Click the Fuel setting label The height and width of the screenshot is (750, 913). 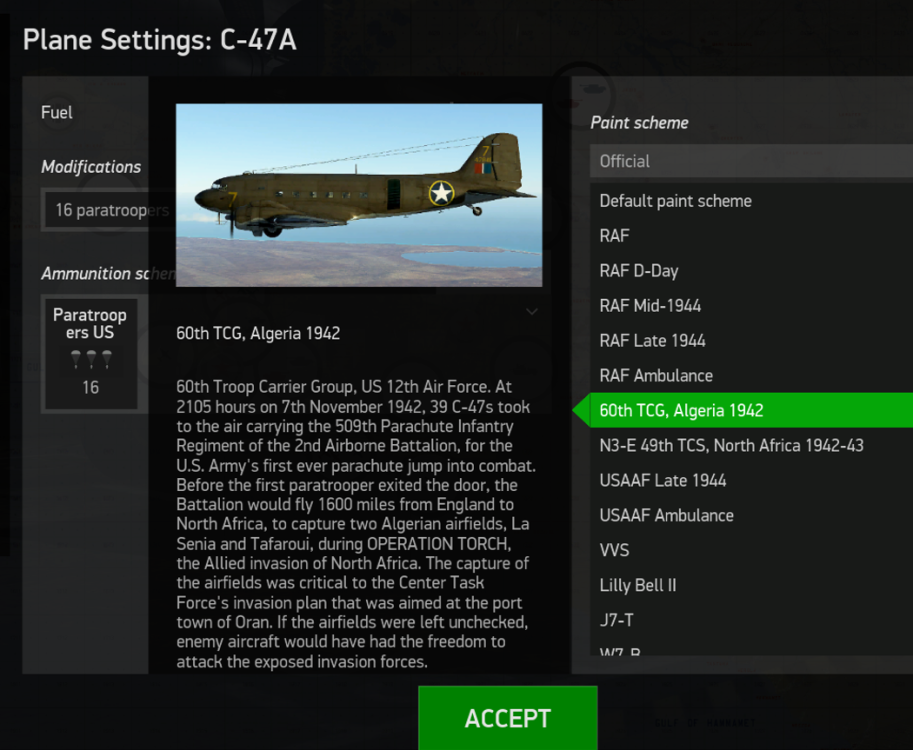click(57, 113)
